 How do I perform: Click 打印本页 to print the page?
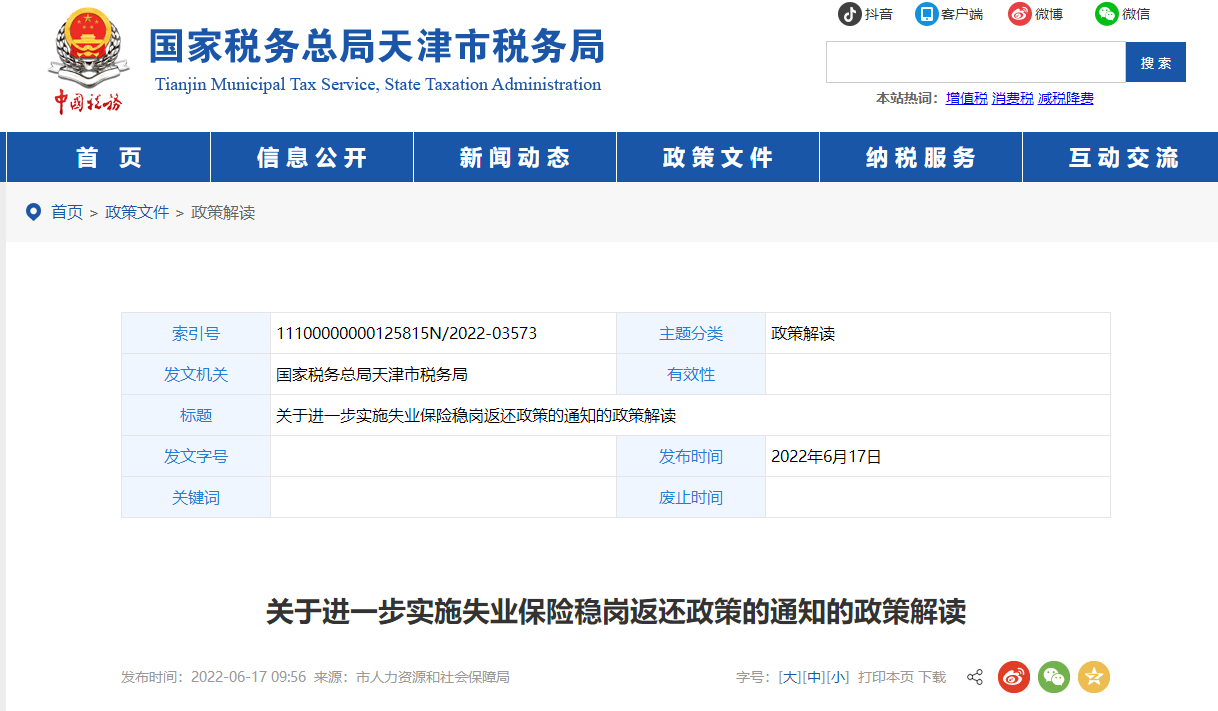tap(886, 677)
